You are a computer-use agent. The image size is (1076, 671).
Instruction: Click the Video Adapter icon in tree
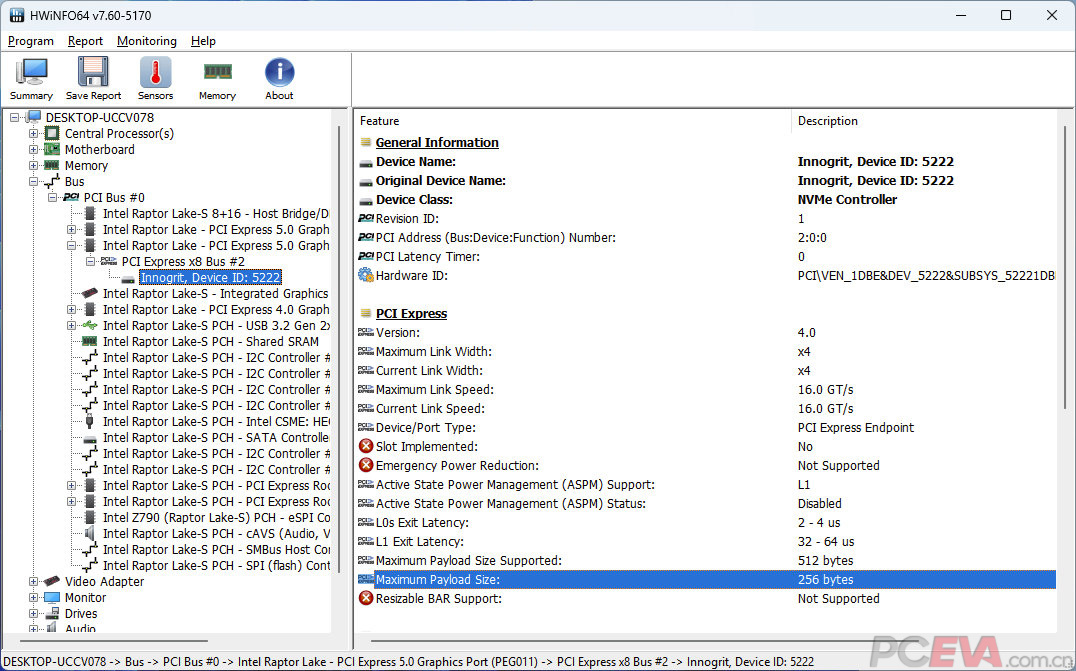coord(52,582)
